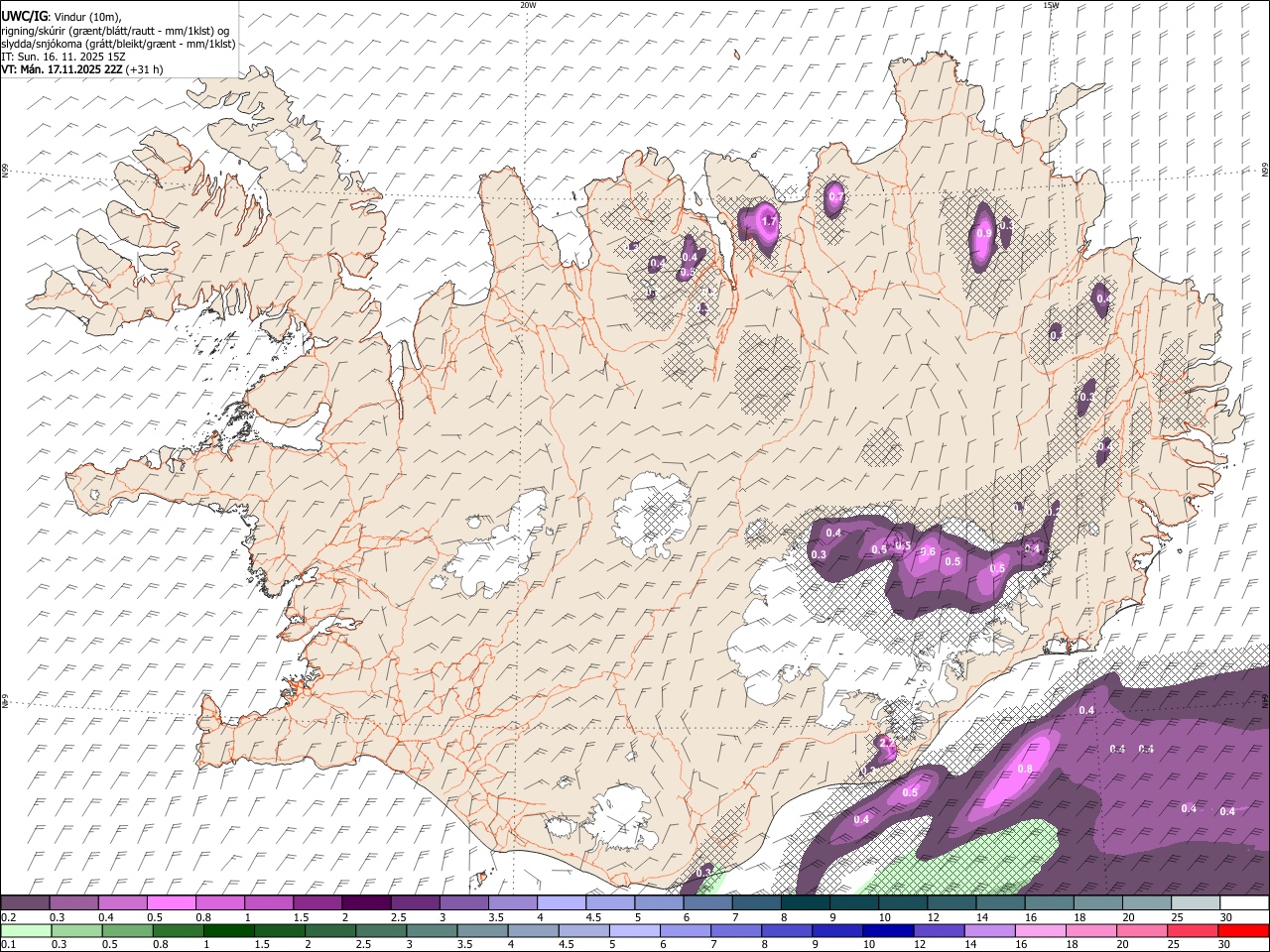Pick the rain legend swatch starting at 7
This screenshot has height=952, width=1270.
736,930
